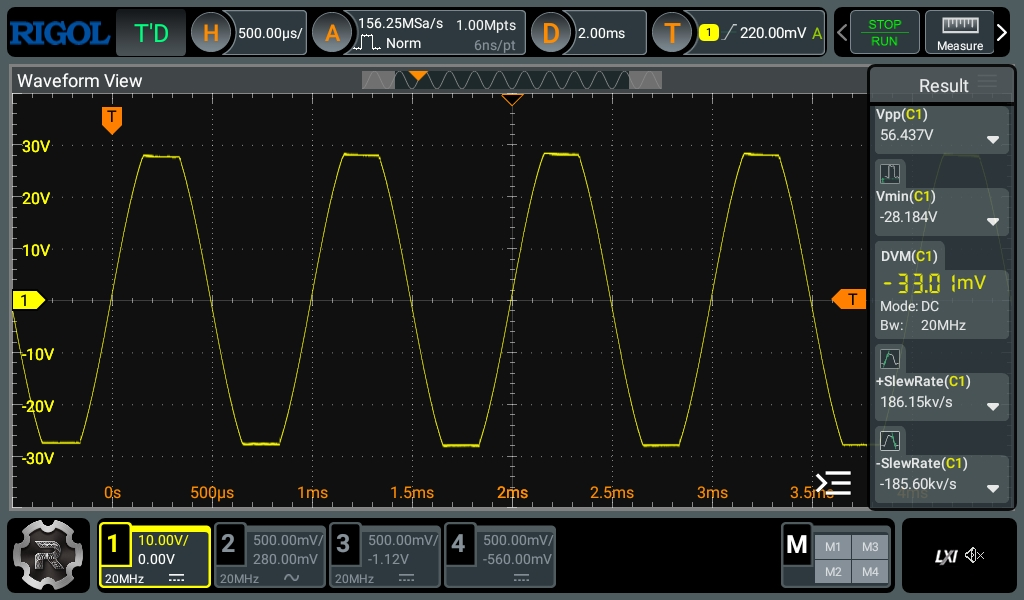Screen dimensions: 1024x600
Task: Click the DVM(C1) voltmeter panel
Action: click(942, 290)
